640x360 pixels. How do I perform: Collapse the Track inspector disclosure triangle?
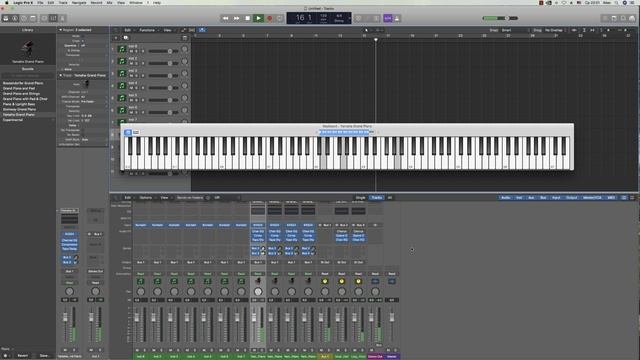click(x=60, y=76)
